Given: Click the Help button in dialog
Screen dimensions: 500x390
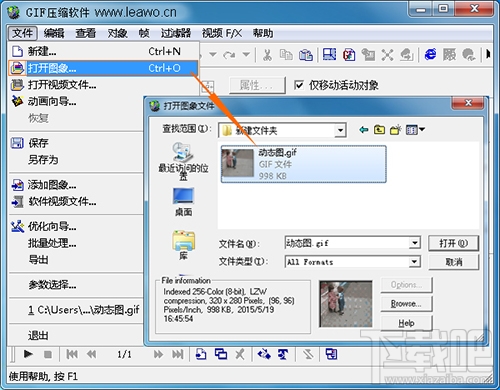Looking at the screenshot, I should [x=406, y=323].
